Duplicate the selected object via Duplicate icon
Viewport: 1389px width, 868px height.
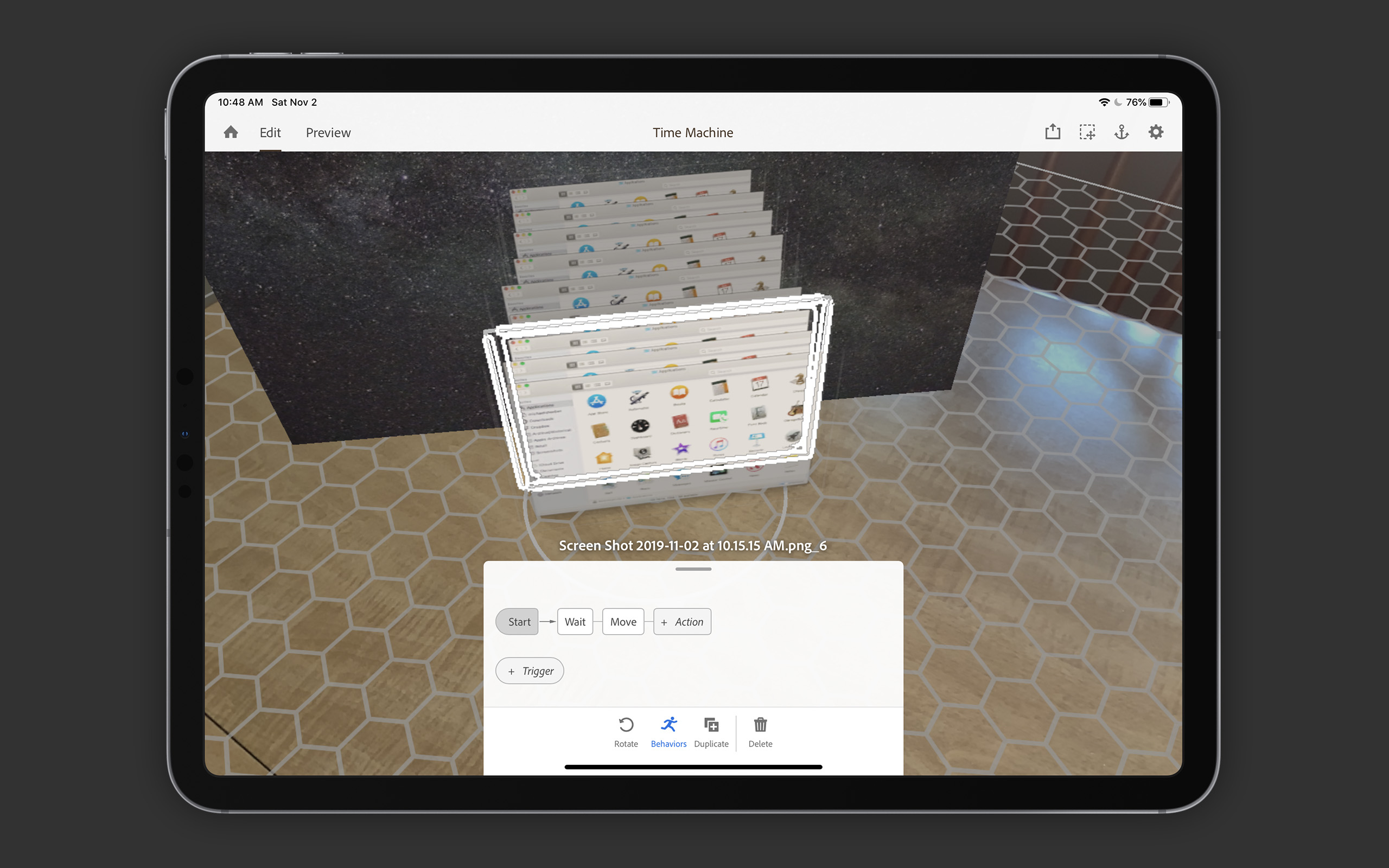coord(711,726)
